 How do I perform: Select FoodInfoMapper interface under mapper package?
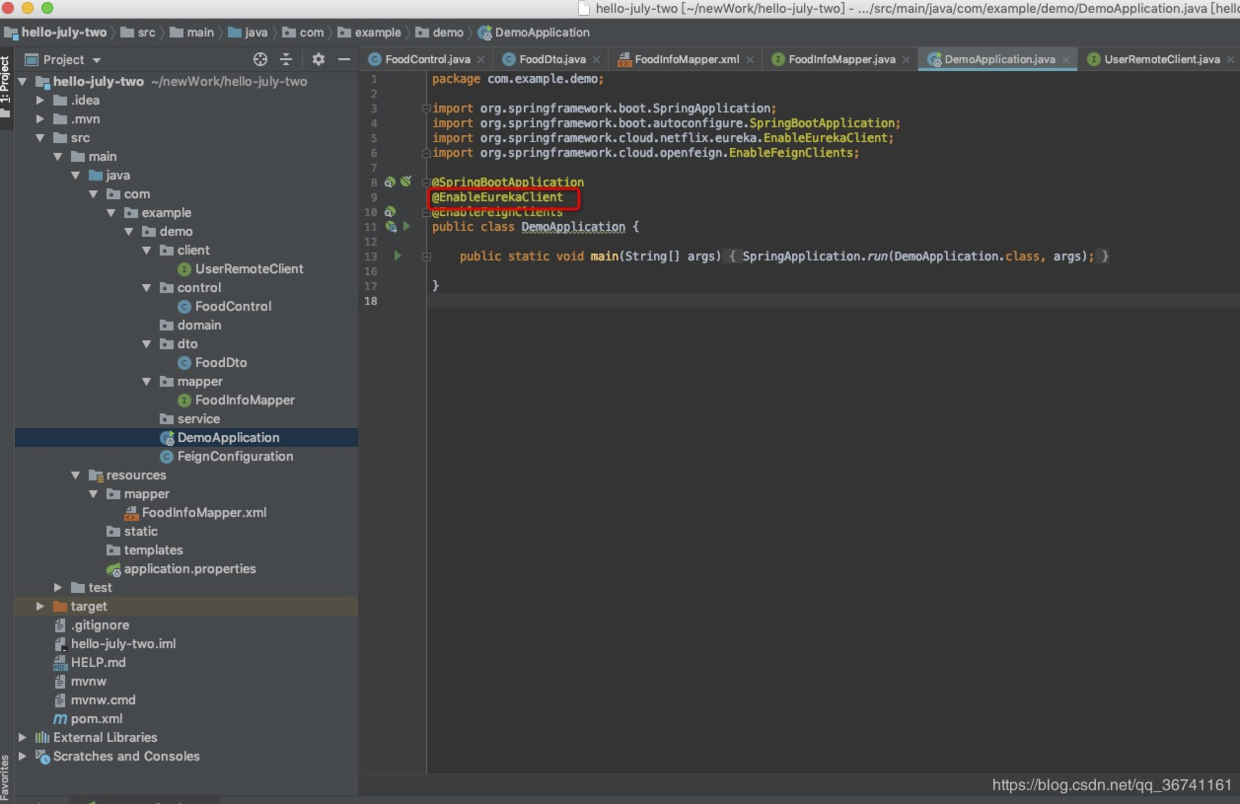coord(245,400)
